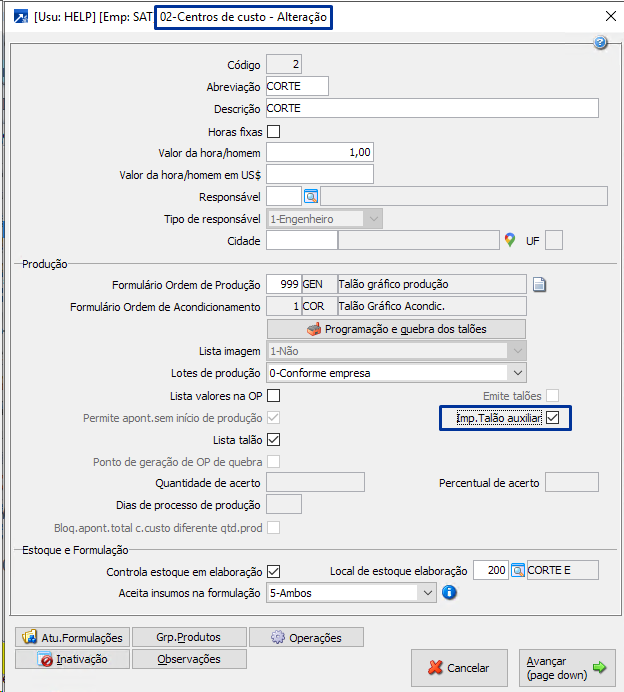Click 'Talão Gráfico Acondic.' text

tap(391, 306)
